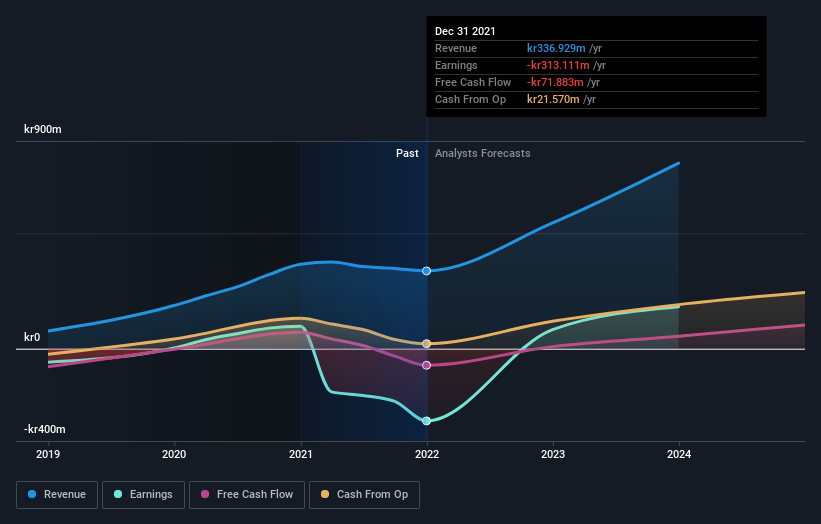The width and height of the screenshot is (821, 524).
Task: Click the 2023 x-axis label
Action: point(553,454)
